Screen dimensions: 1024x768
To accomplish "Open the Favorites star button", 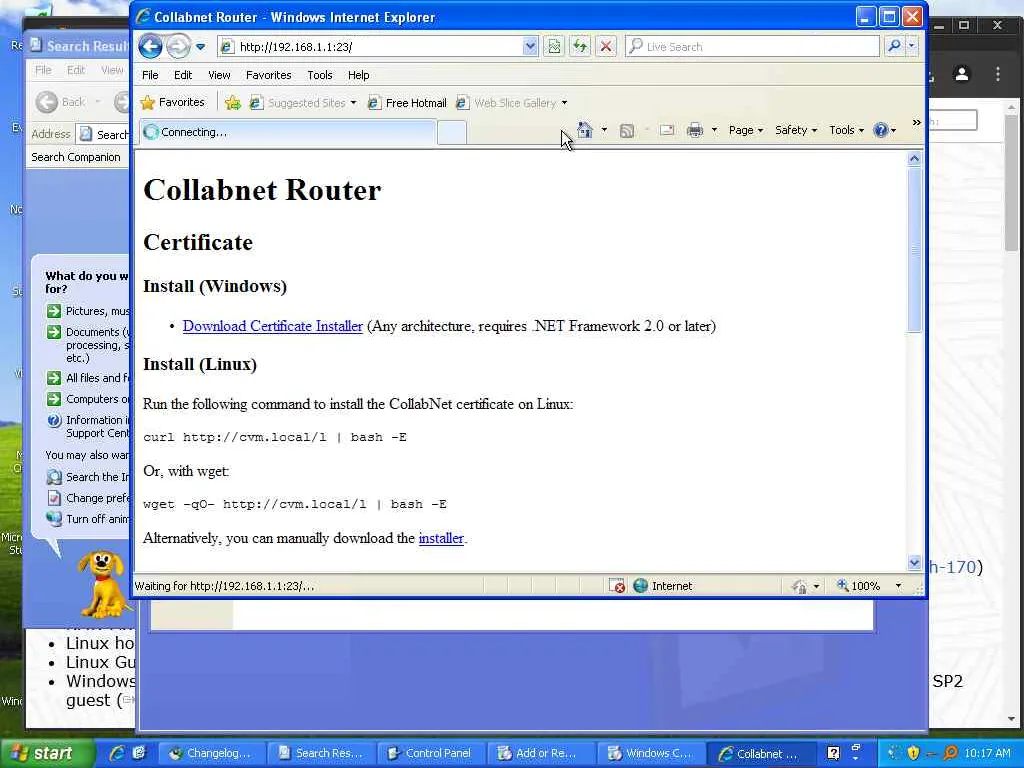I will (x=173, y=102).
